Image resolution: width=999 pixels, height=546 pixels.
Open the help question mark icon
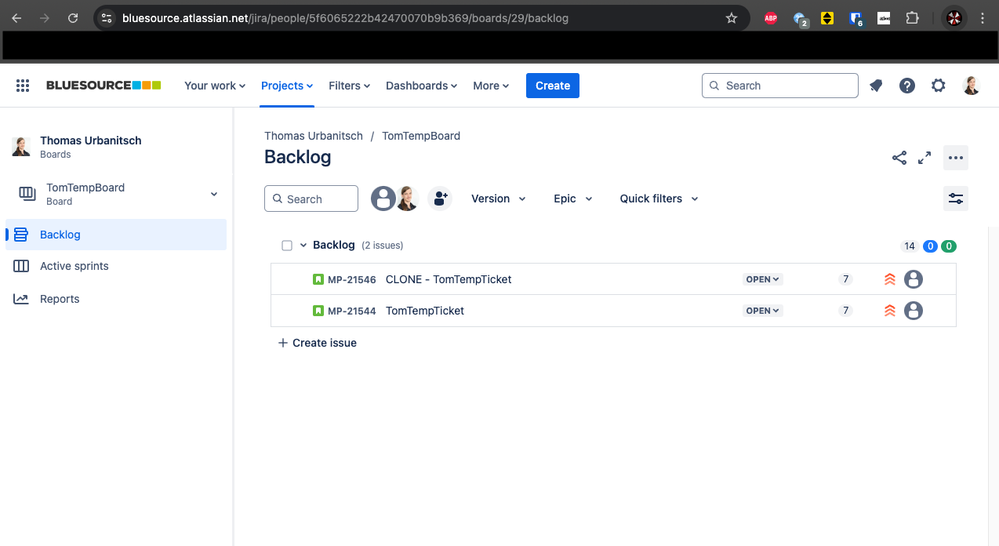[x=907, y=86]
